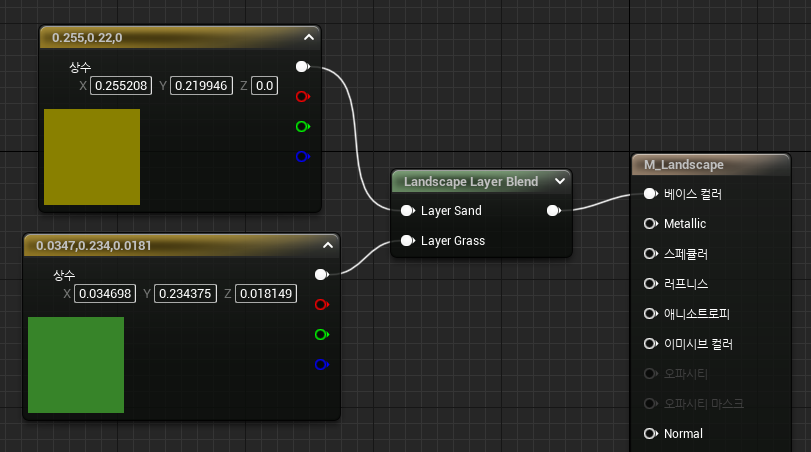
Task: Click the red channel output pin of the green constant
Action: click(x=322, y=305)
